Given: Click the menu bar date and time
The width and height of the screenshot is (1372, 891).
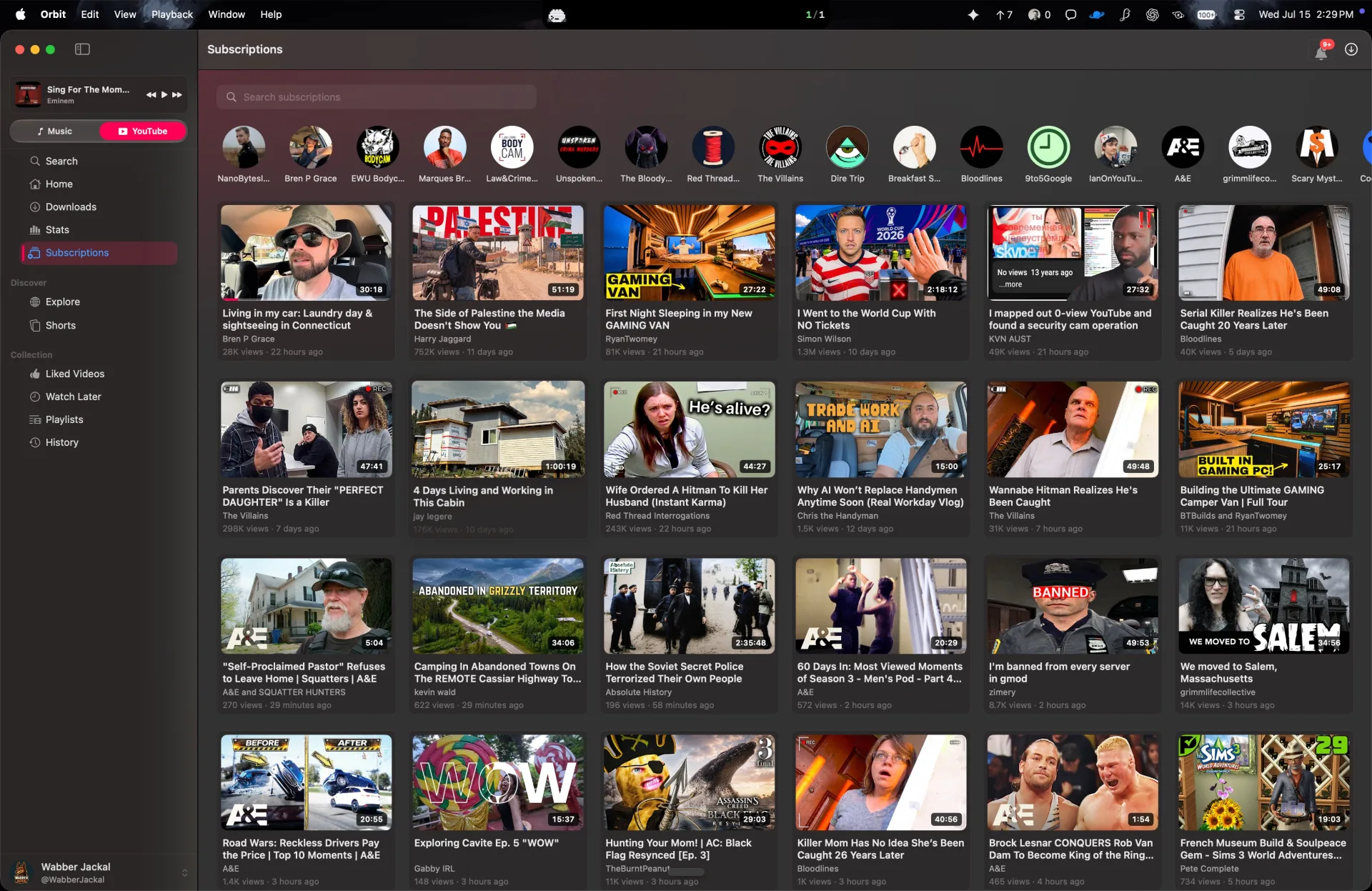Looking at the screenshot, I should pyautogui.click(x=1306, y=14).
